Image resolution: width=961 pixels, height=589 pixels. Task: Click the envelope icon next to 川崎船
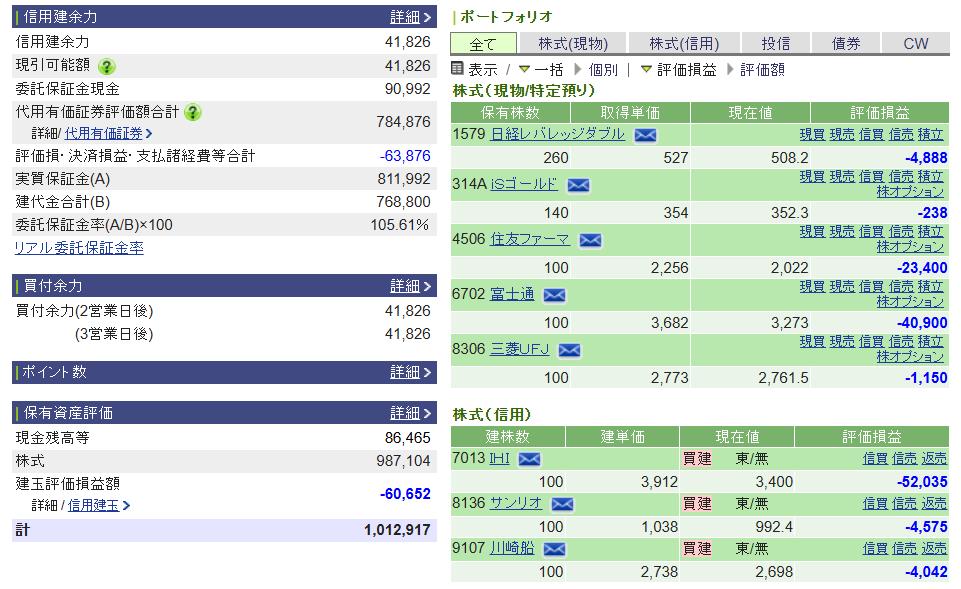554,549
